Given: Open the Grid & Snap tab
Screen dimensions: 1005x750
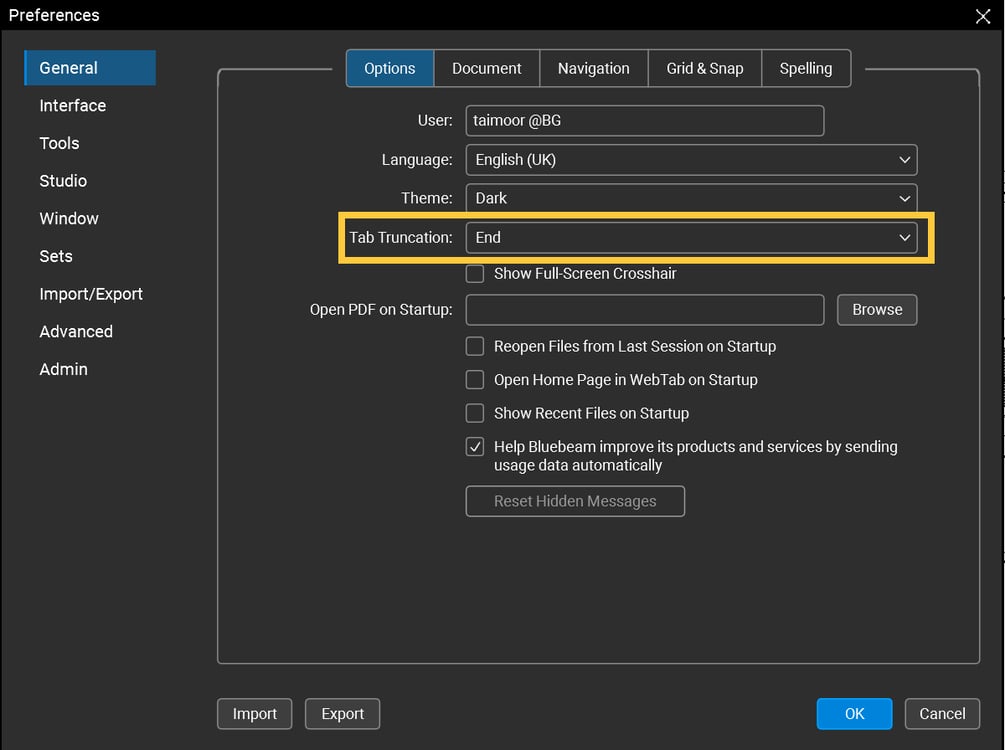Looking at the screenshot, I should point(704,68).
